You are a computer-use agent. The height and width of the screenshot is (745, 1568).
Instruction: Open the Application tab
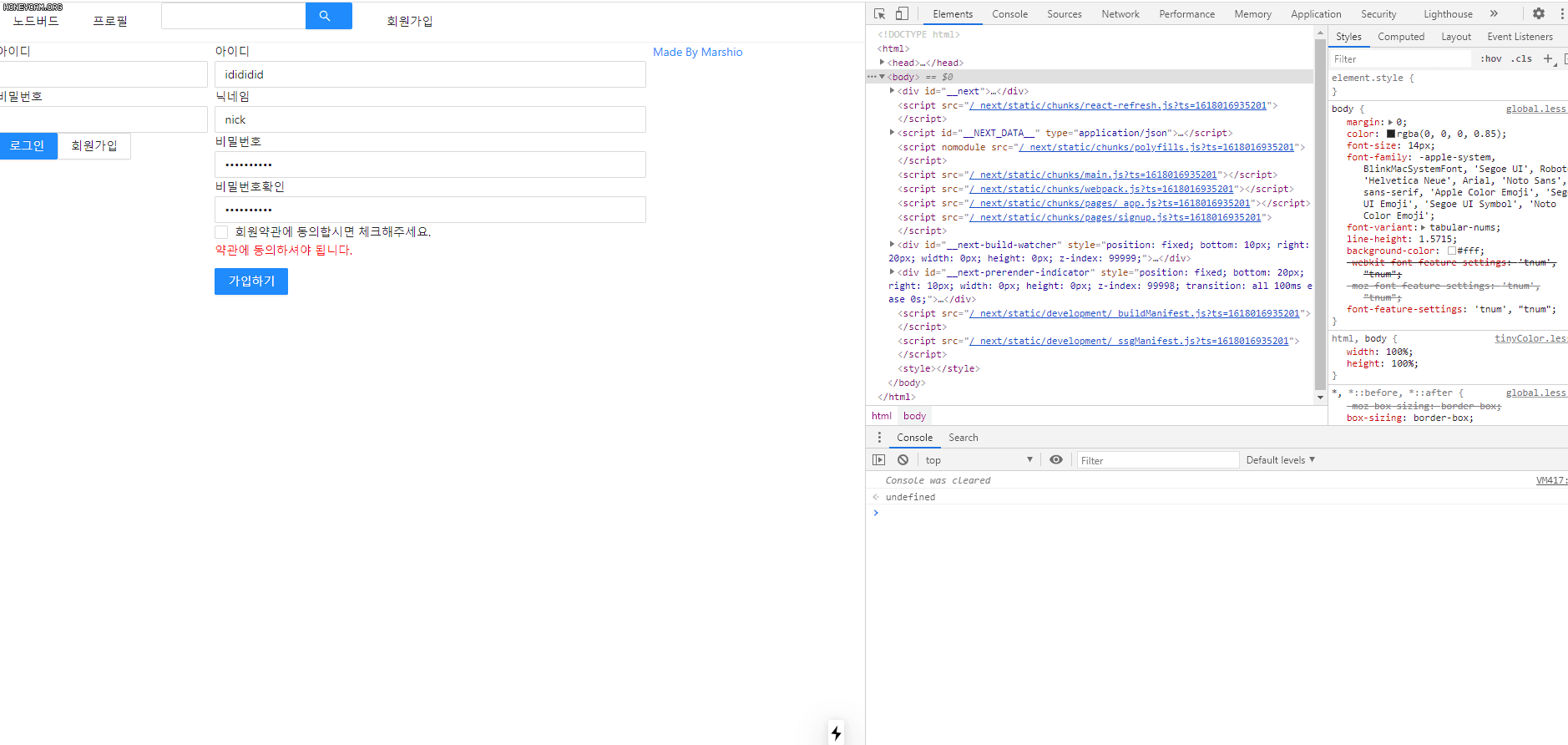1316,14
